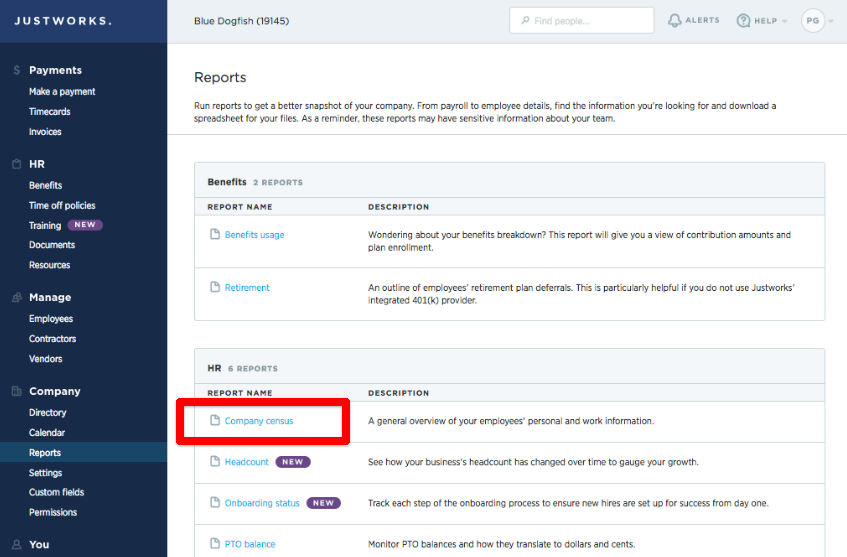
Task: Click the '6 REPORTS' count label
Action: click(253, 368)
